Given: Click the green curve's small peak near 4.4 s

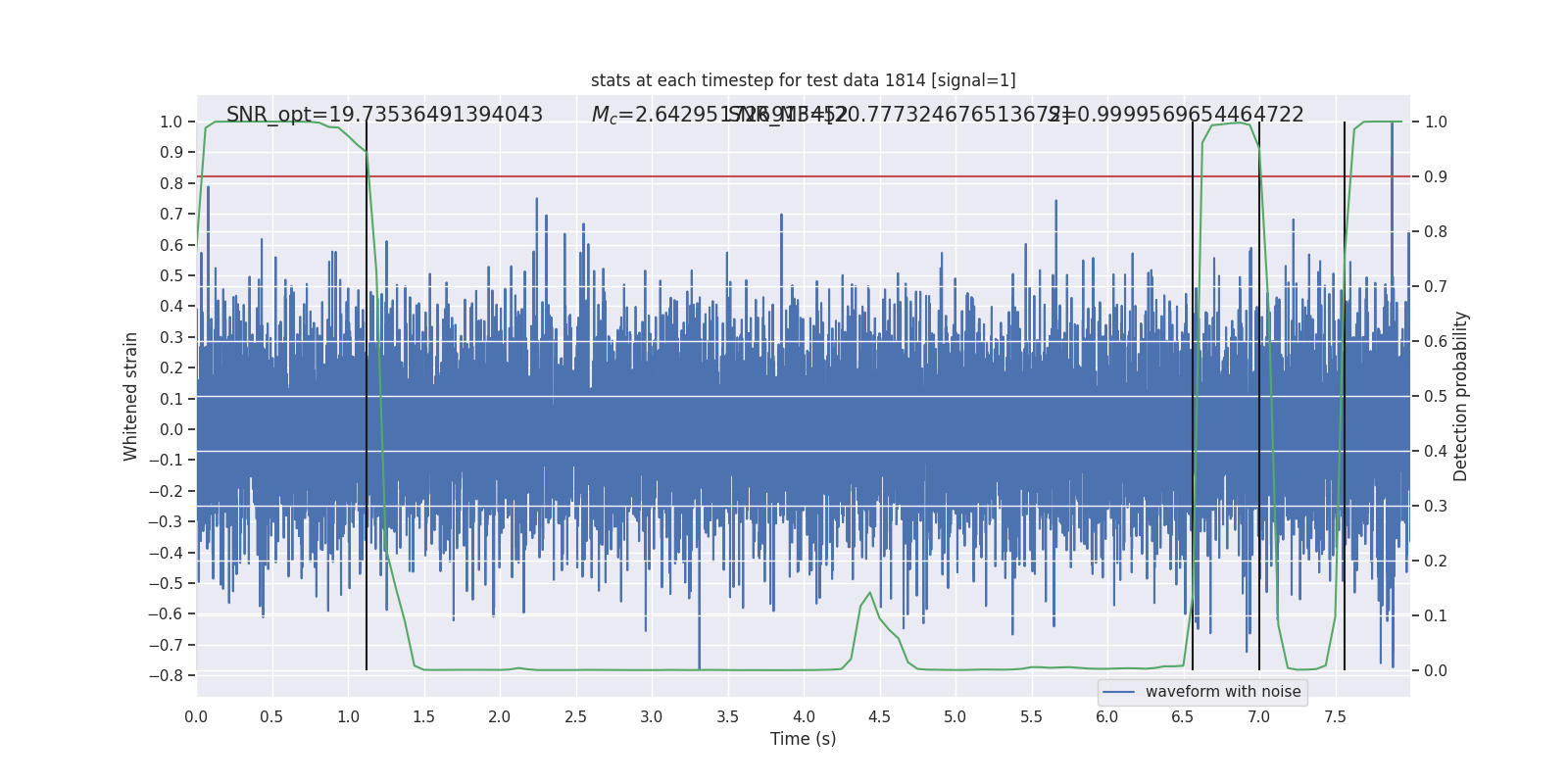Looking at the screenshot, I should click(869, 593).
